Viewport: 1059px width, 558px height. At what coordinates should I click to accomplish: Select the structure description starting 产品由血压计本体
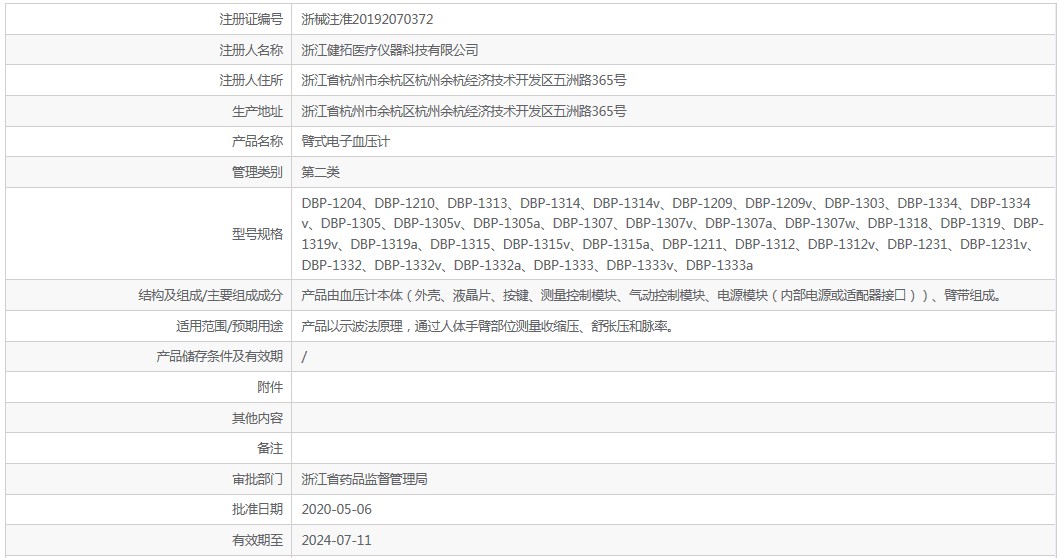pos(652,295)
